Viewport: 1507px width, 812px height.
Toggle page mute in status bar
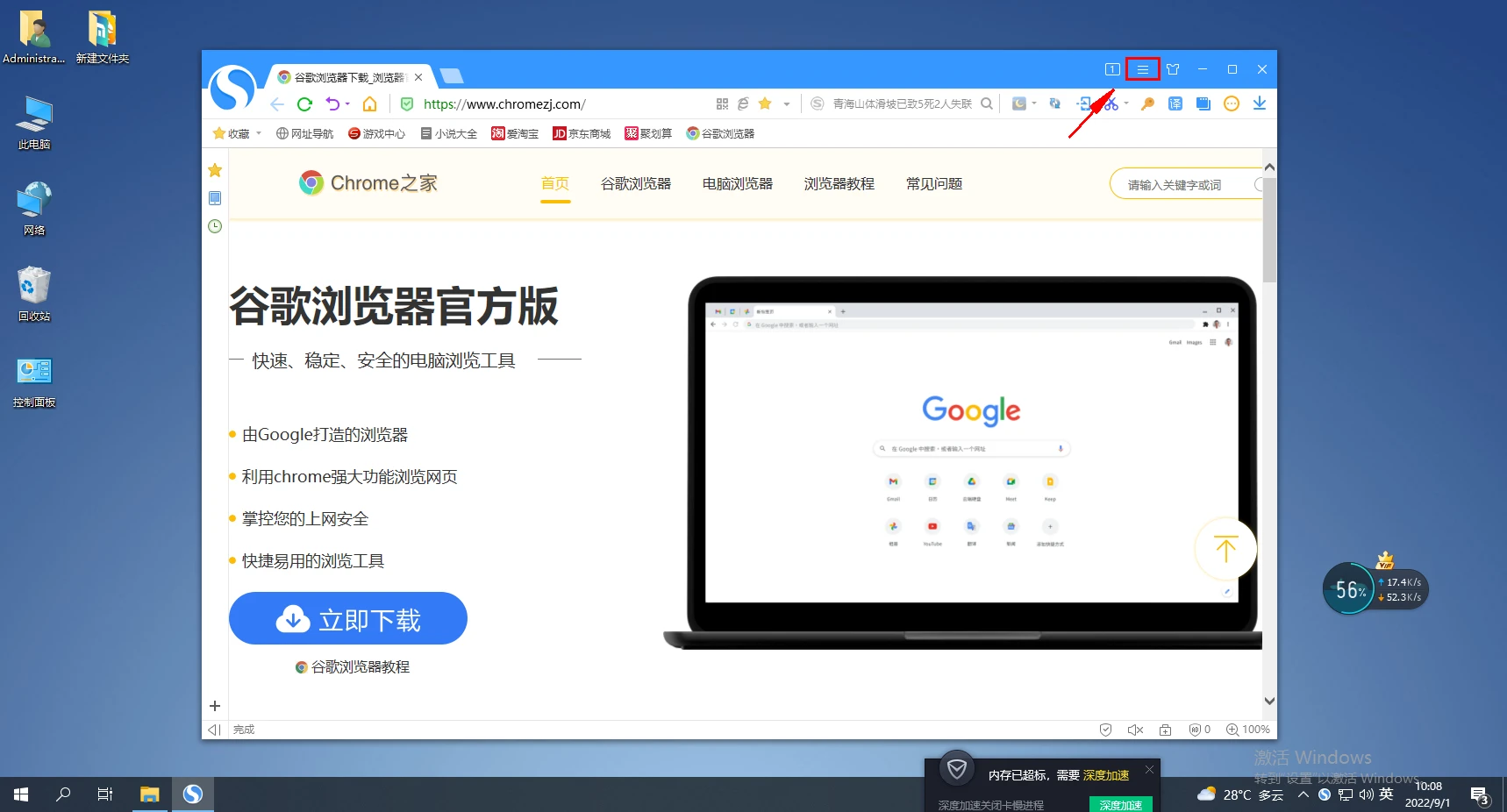click(1135, 730)
